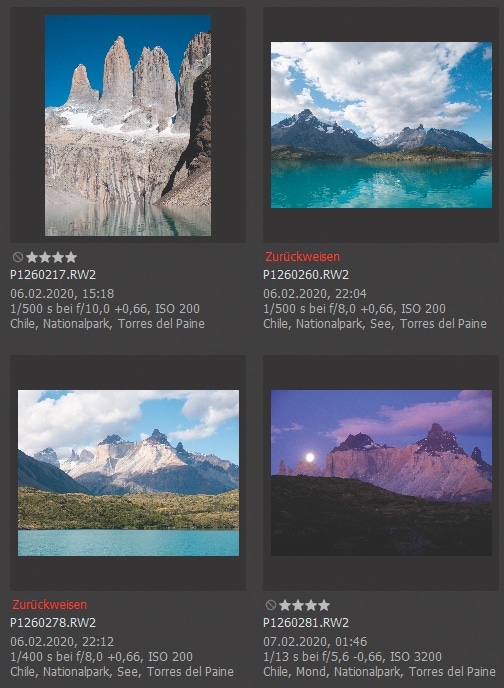504x688 pixels.
Task: Click the file name P1260260.RW2
Action: pyautogui.click(x=306, y=275)
